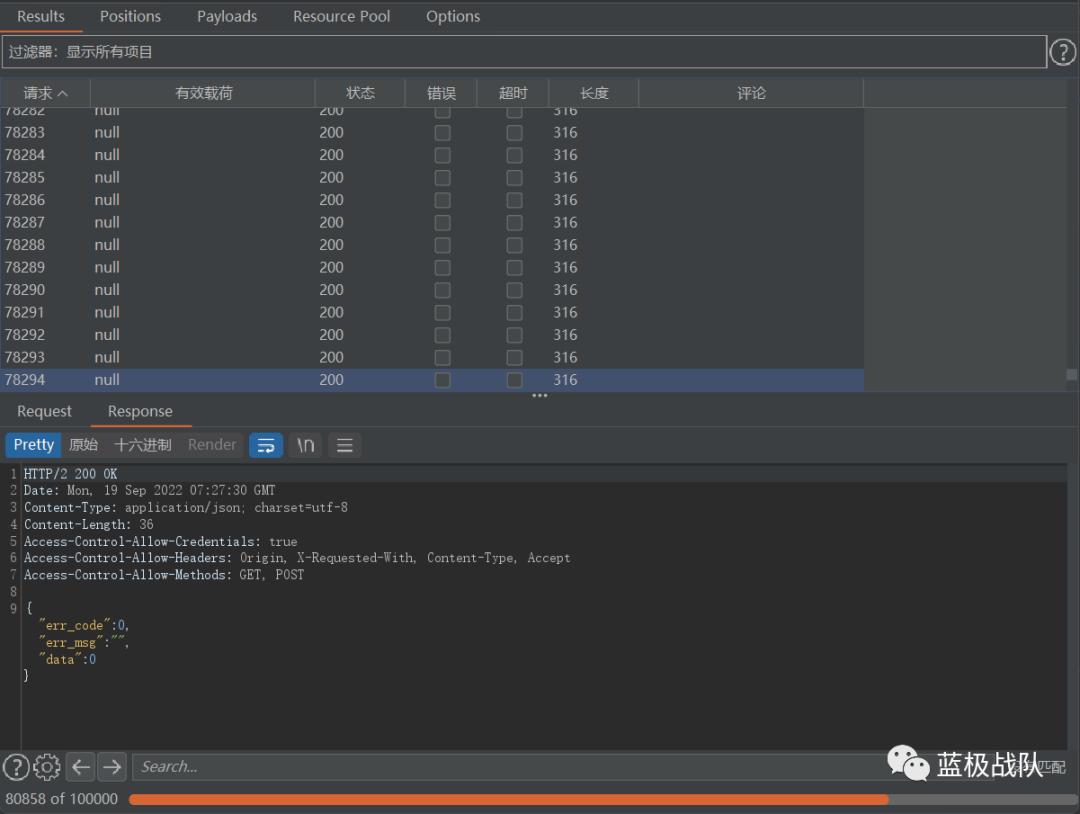Select request row 78291

click(x=432, y=313)
